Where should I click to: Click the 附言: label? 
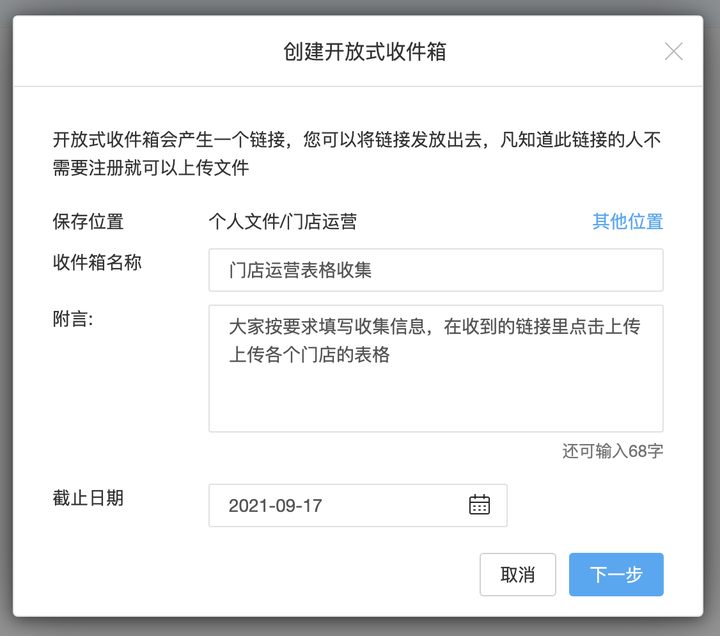pos(73,318)
